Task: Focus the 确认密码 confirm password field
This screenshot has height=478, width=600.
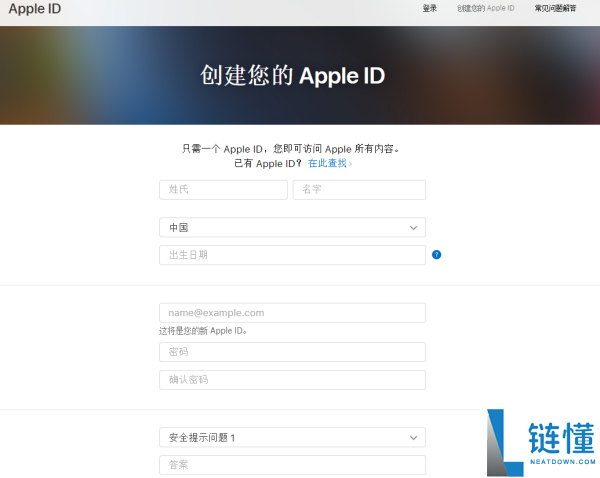Action: point(292,380)
